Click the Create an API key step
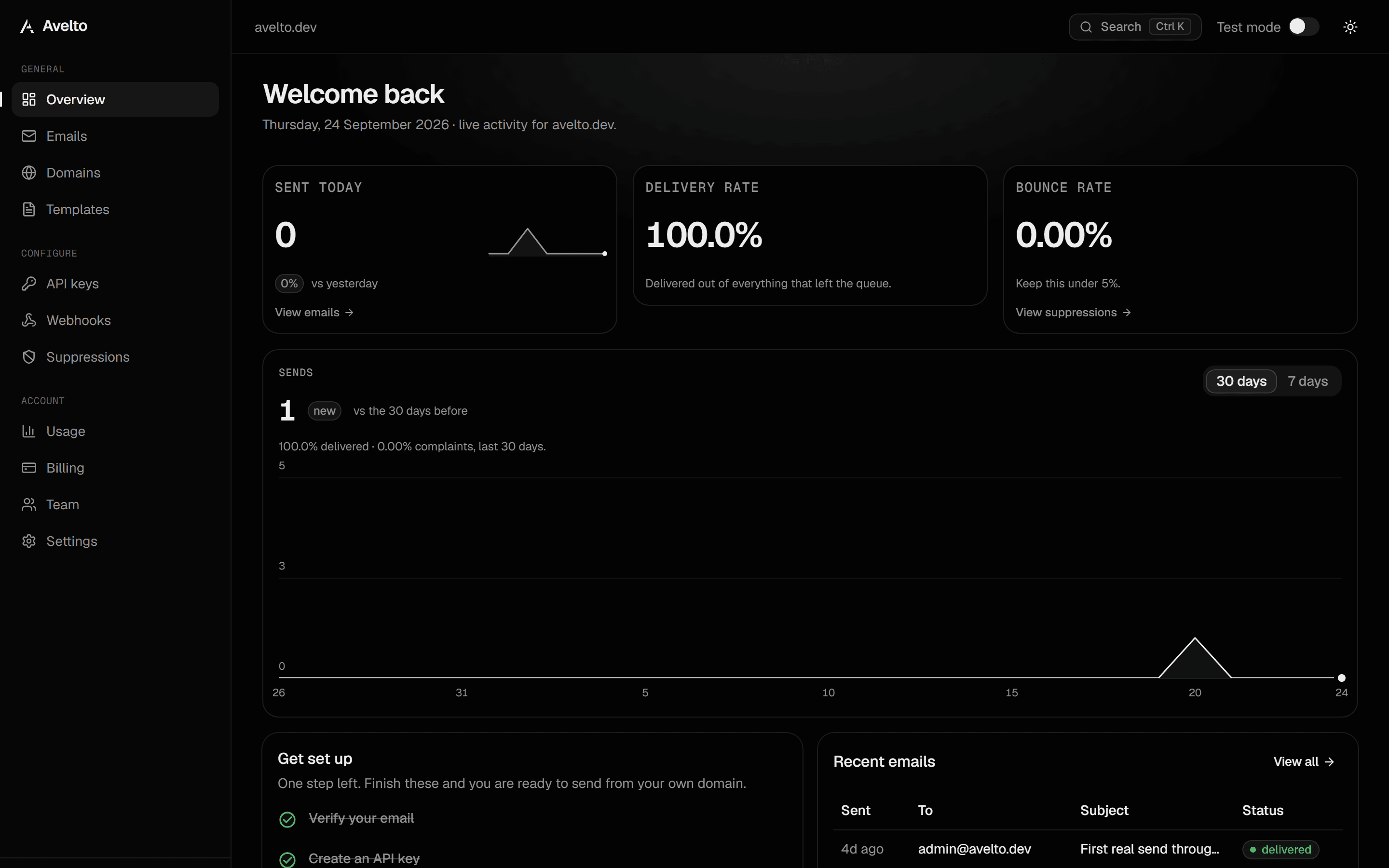1389x868 pixels. pos(364,859)
